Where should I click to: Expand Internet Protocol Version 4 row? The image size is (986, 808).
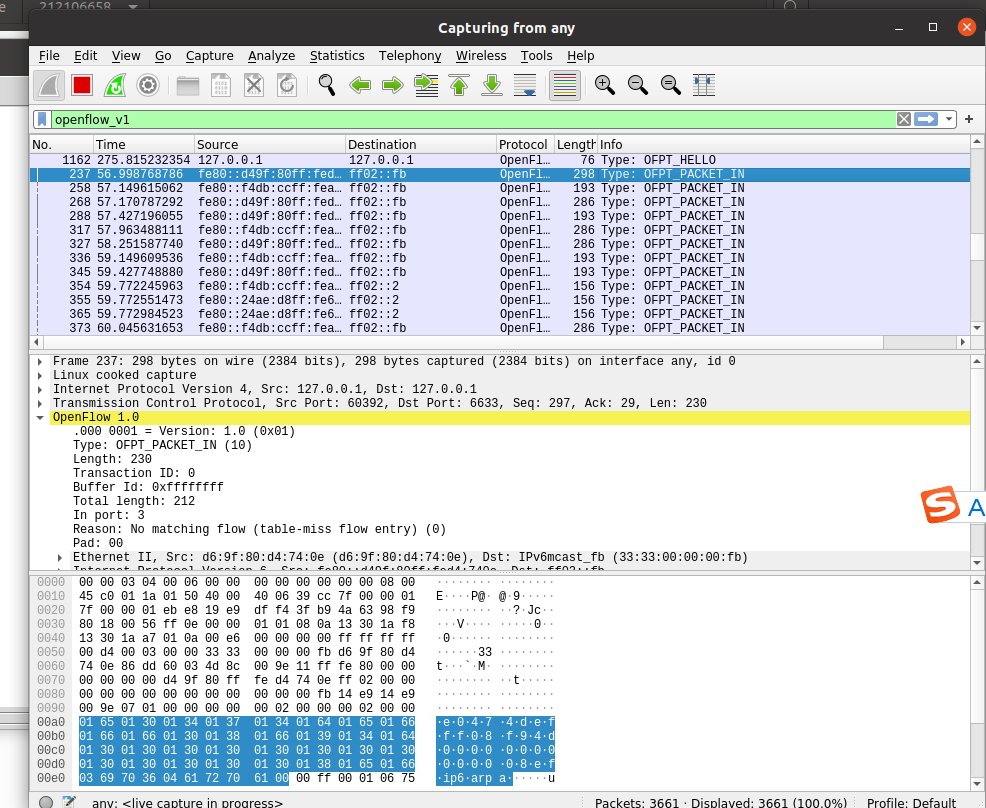[40, 389]
